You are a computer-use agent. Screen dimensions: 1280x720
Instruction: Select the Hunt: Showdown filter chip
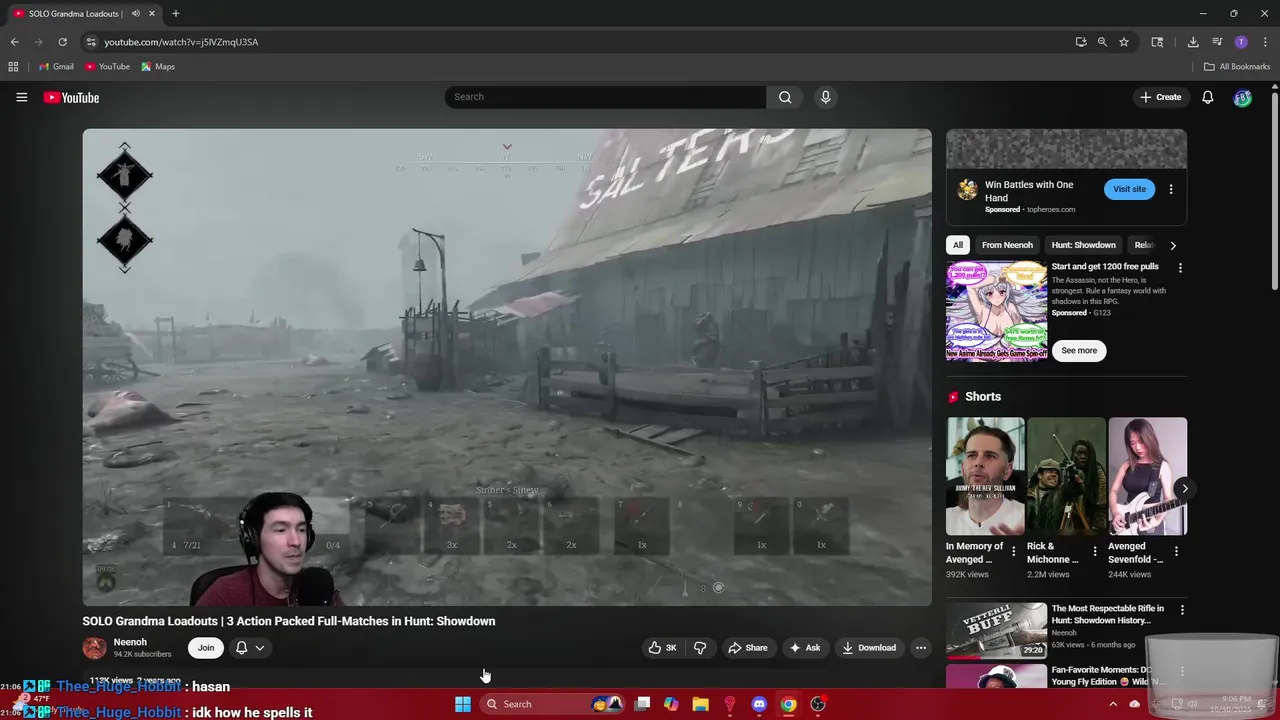pos(1083,245)
